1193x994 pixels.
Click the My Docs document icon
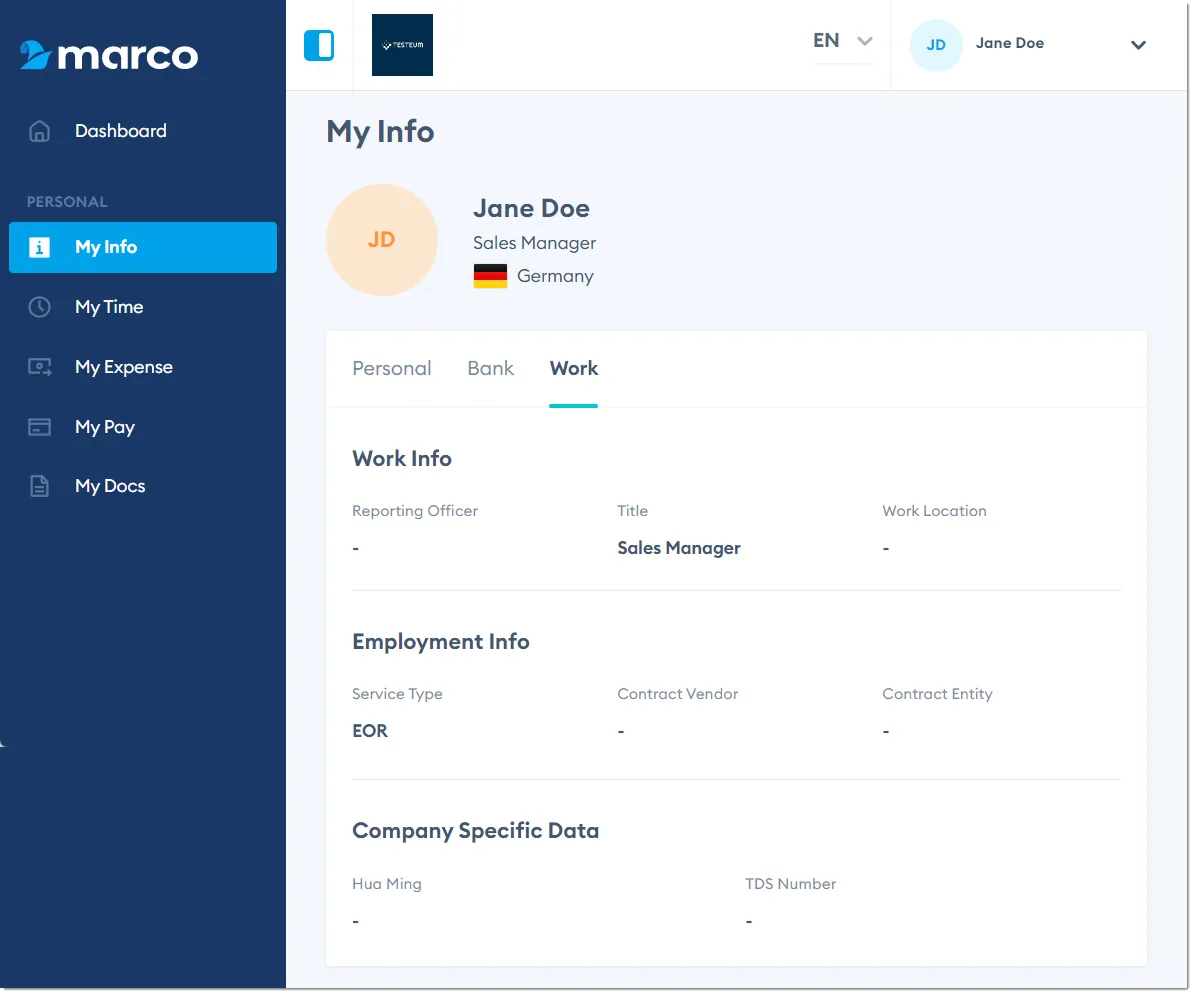40,486
